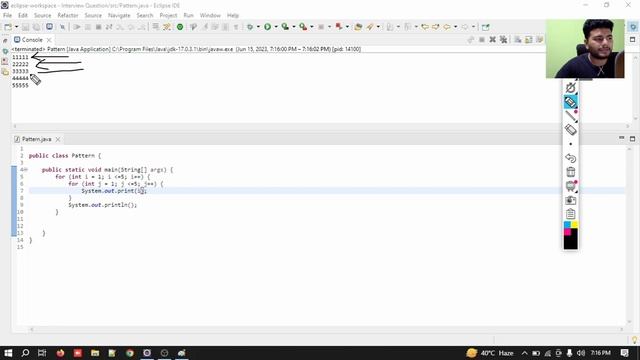Viewport: 640px width, 360px height.
Task: Click Remove Launch icon in the Console toolbar
Action: pos(493,40)
